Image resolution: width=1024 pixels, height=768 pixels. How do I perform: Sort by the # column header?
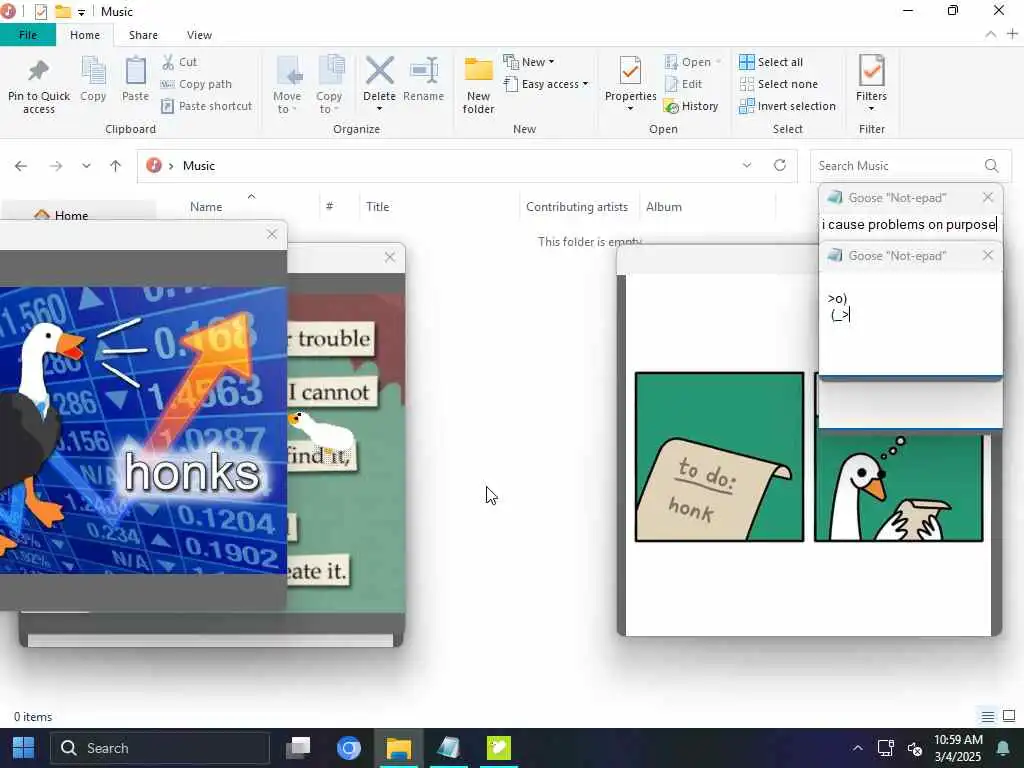[x=330, y=206]
